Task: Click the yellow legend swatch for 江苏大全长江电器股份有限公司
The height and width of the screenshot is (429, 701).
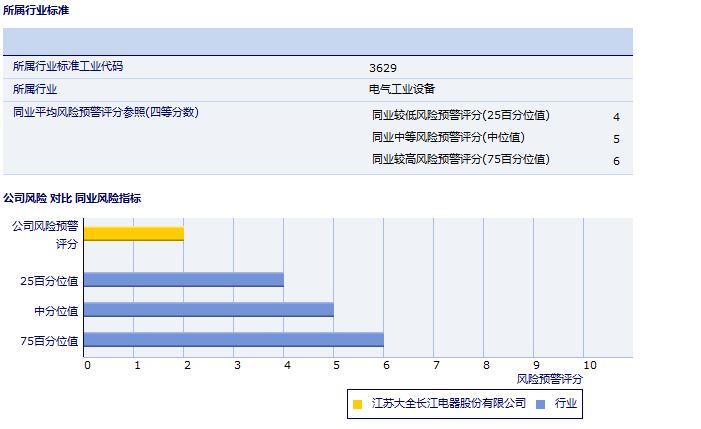Action: click(x=357, y=404)
